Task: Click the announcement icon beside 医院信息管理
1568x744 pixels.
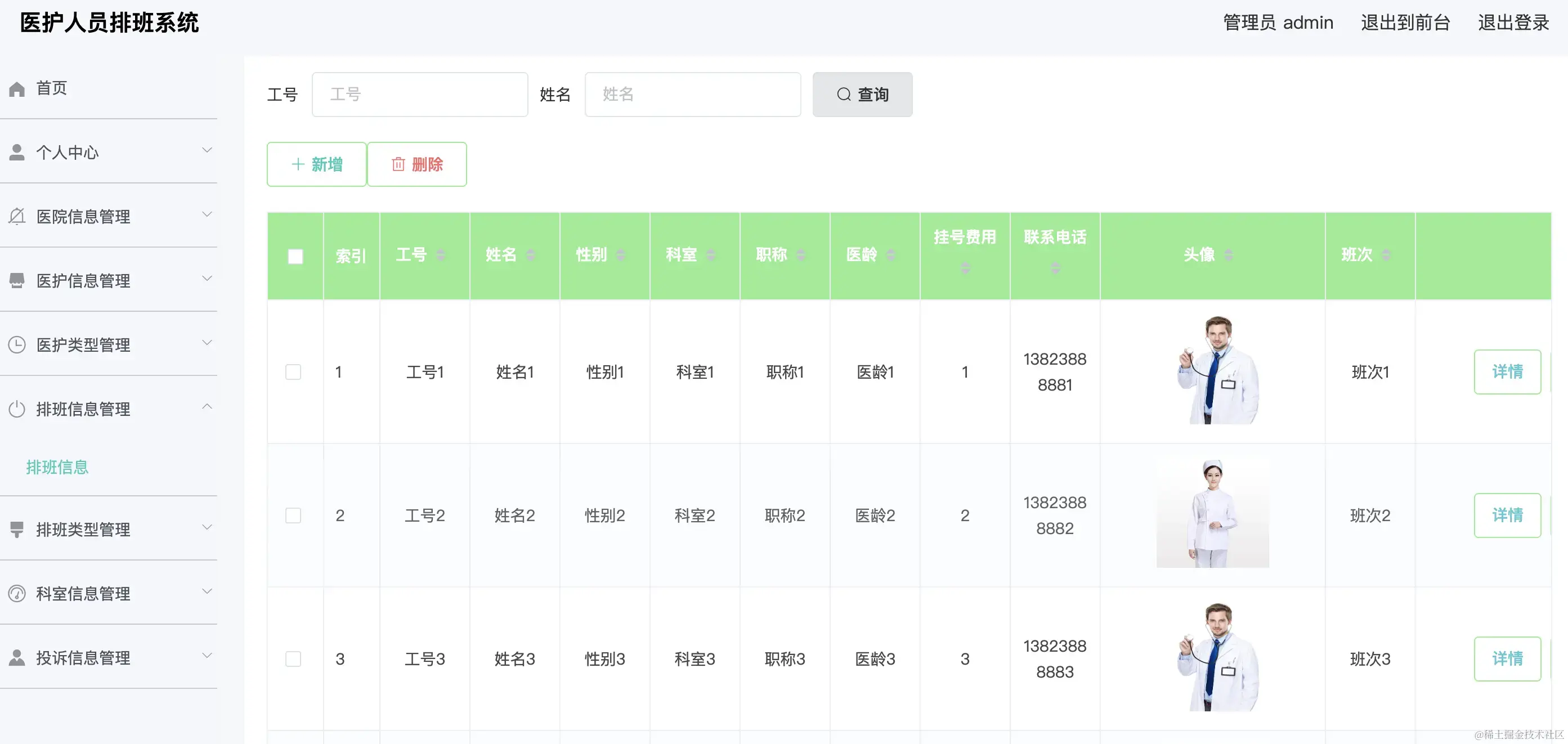Action: (16, 214)
